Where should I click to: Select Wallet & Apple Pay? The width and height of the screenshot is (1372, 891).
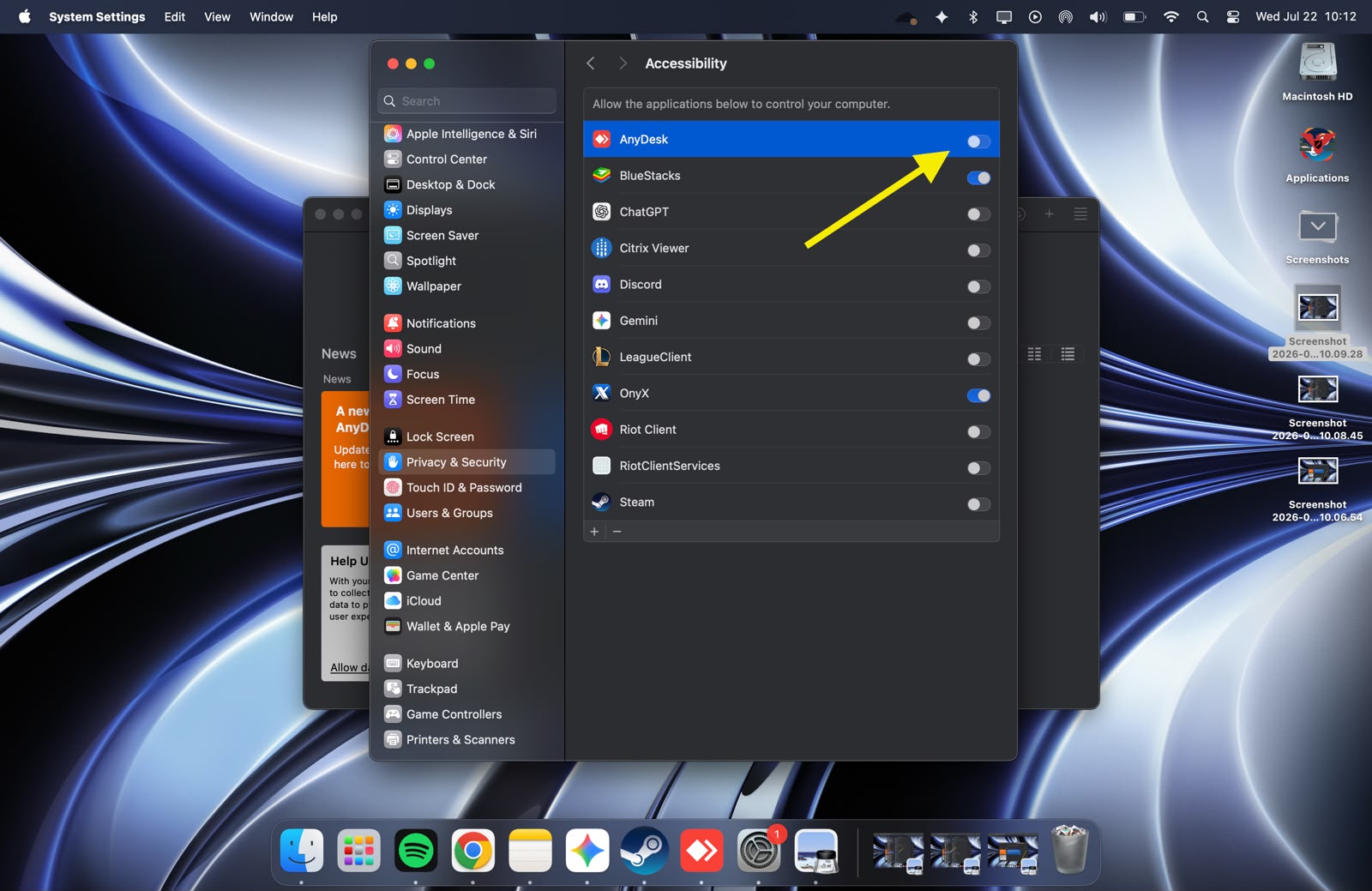click(466, 626)
